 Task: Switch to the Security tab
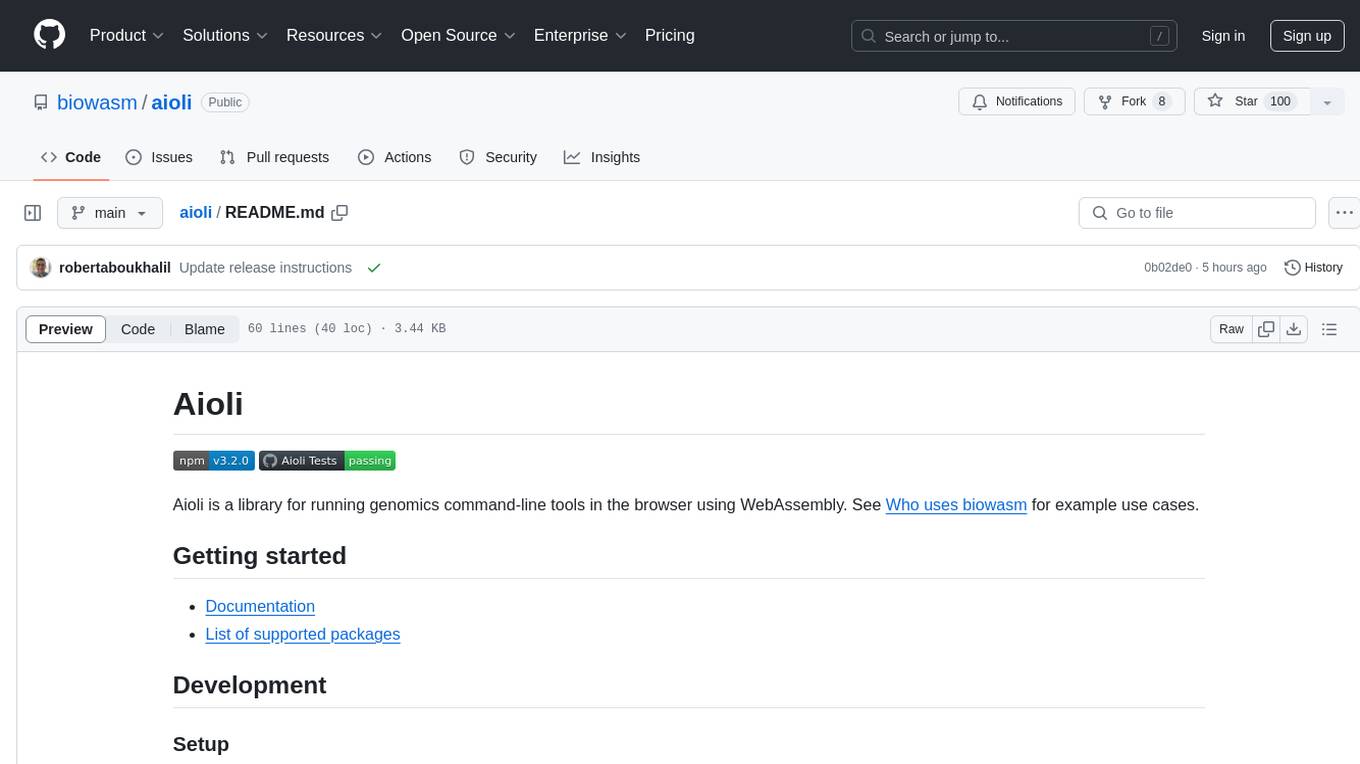coord(498,157)
